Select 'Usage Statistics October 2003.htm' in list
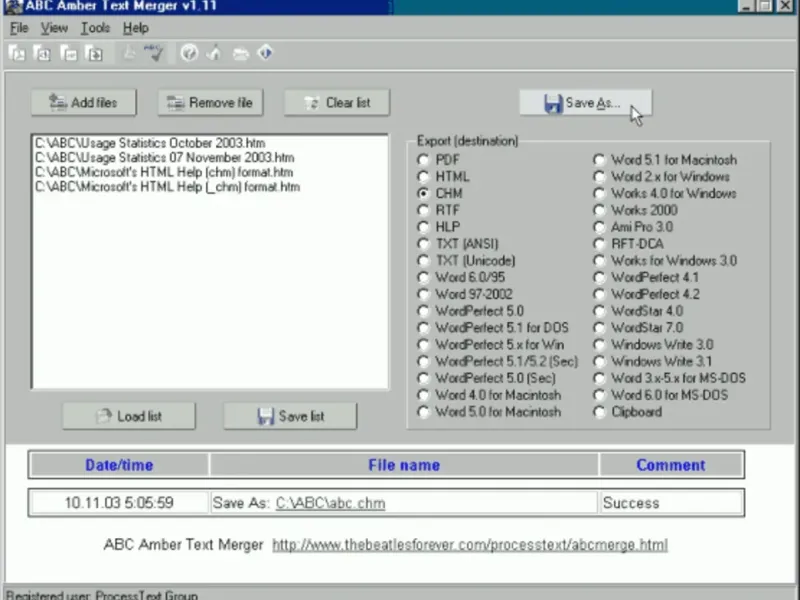The height and width of the screenshot is (600, 800). (x=150, y=143)
